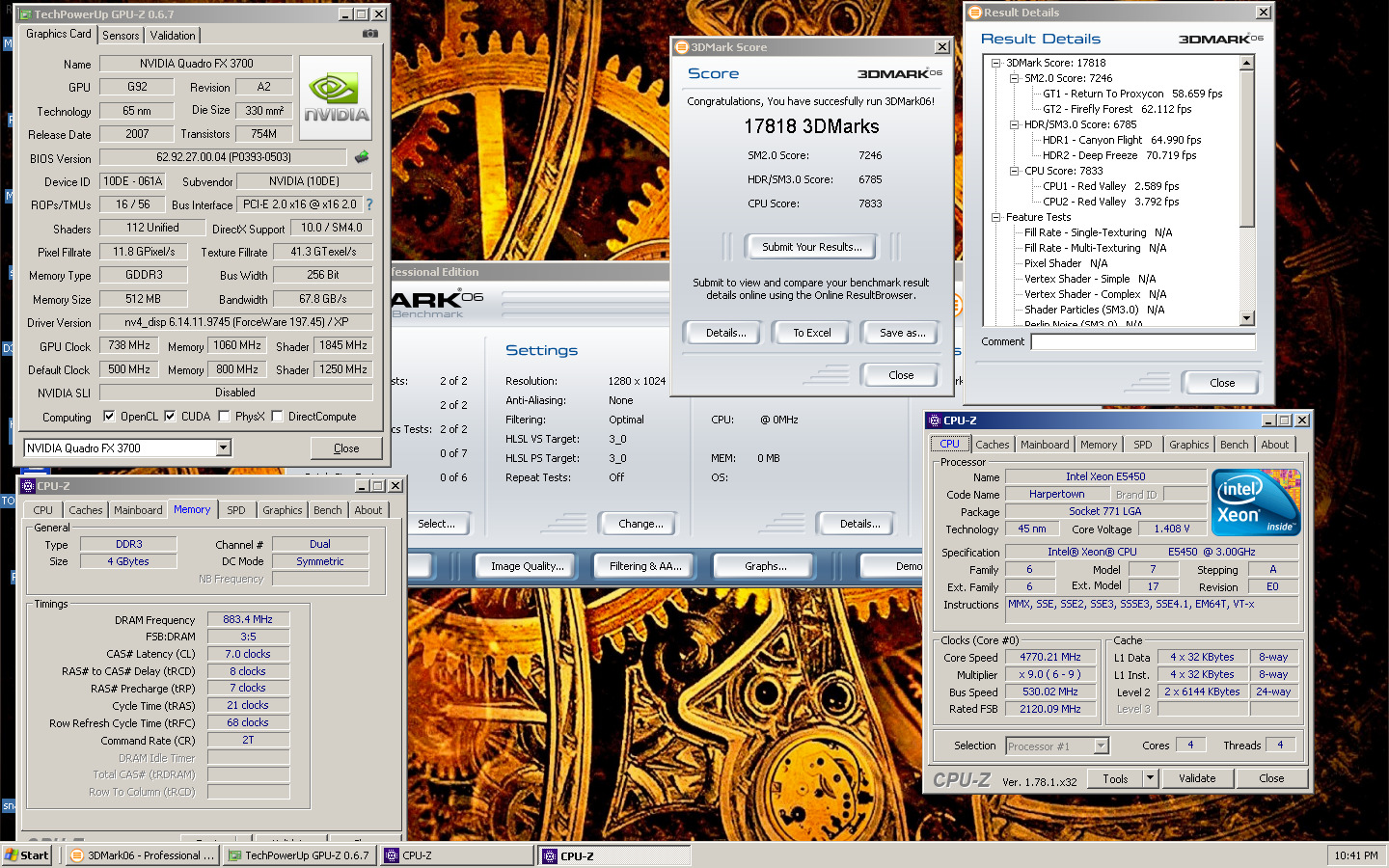1389x868 pixels.
Task: Toggle the OpenCL checkbox
Action: click(109, 417)
